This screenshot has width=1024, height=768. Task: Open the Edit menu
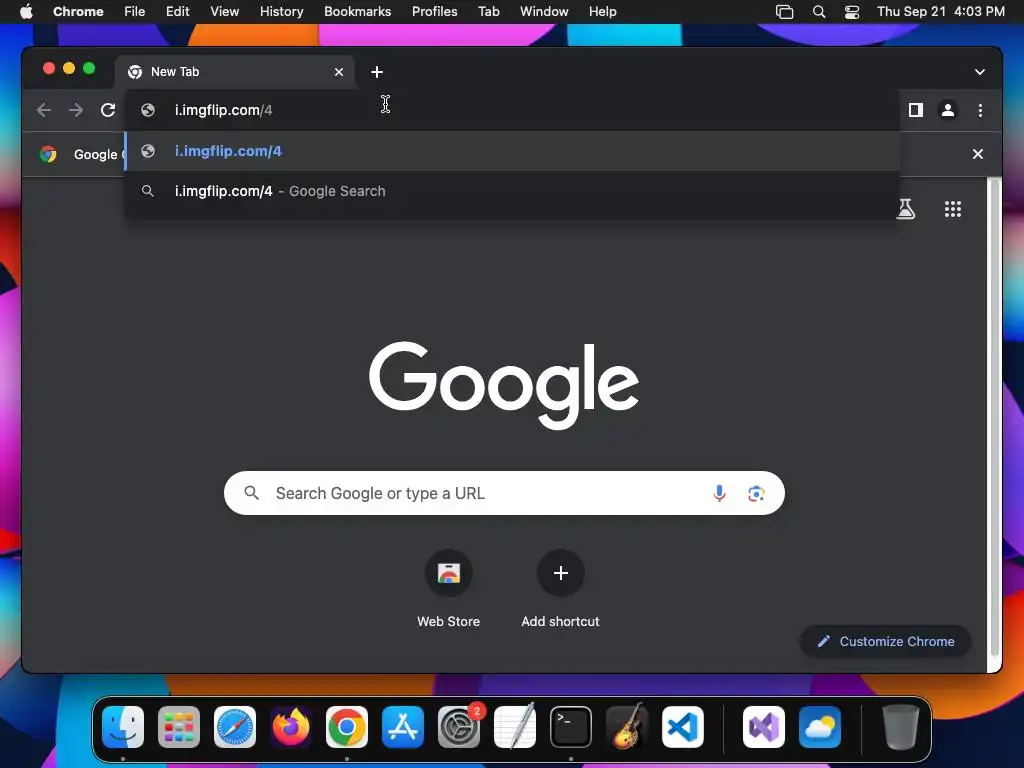[177, 11]
